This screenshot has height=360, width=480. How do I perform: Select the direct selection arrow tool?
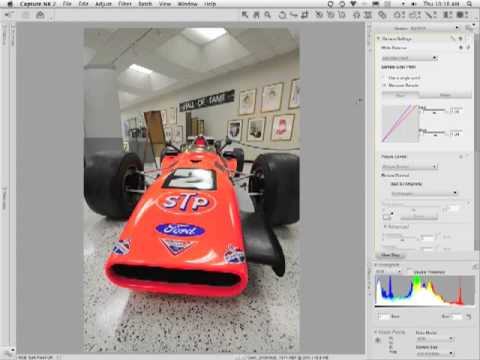click(245, 15)
